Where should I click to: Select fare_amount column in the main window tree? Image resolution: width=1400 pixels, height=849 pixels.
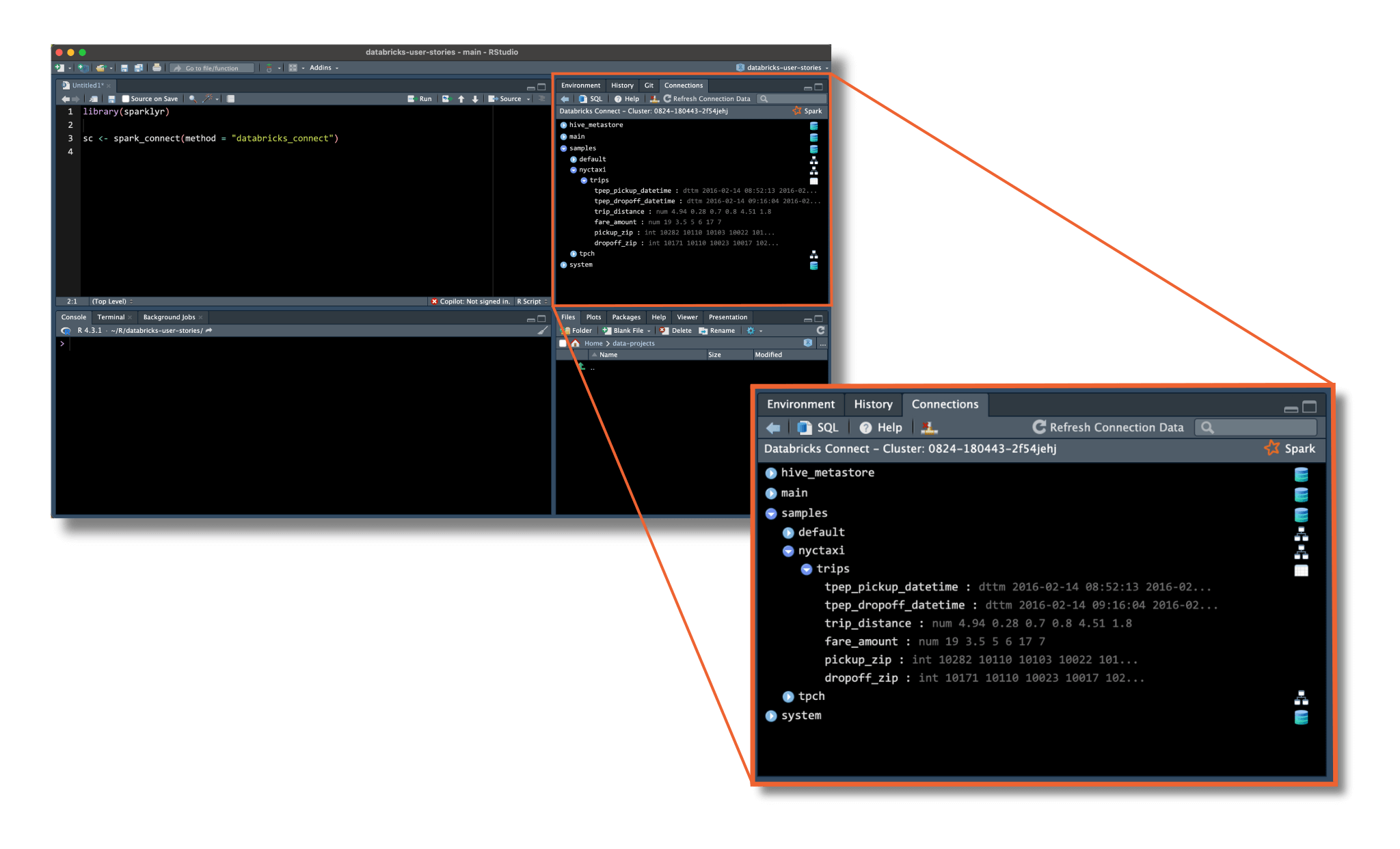pos(615,222)
